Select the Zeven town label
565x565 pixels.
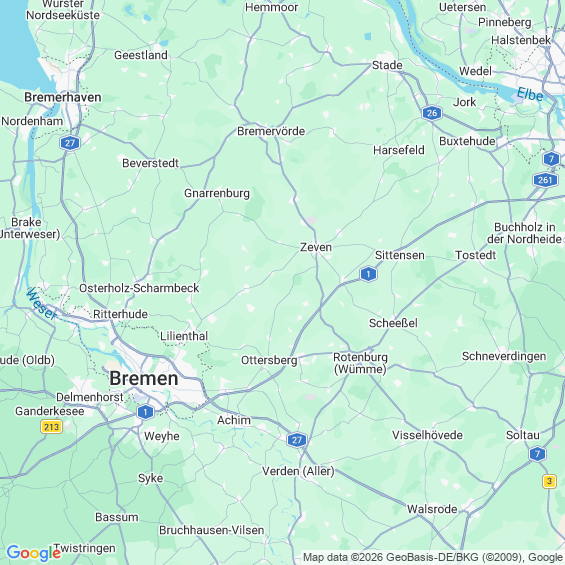click(316, 247)
